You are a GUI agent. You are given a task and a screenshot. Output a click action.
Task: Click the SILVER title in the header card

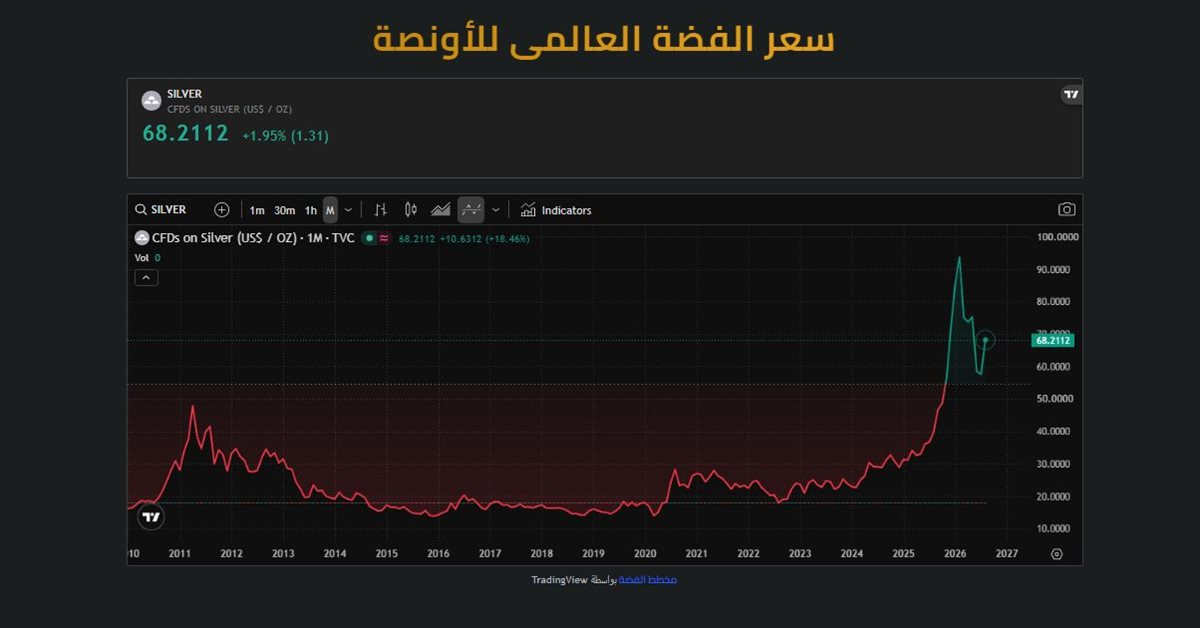tap(184, 94)
